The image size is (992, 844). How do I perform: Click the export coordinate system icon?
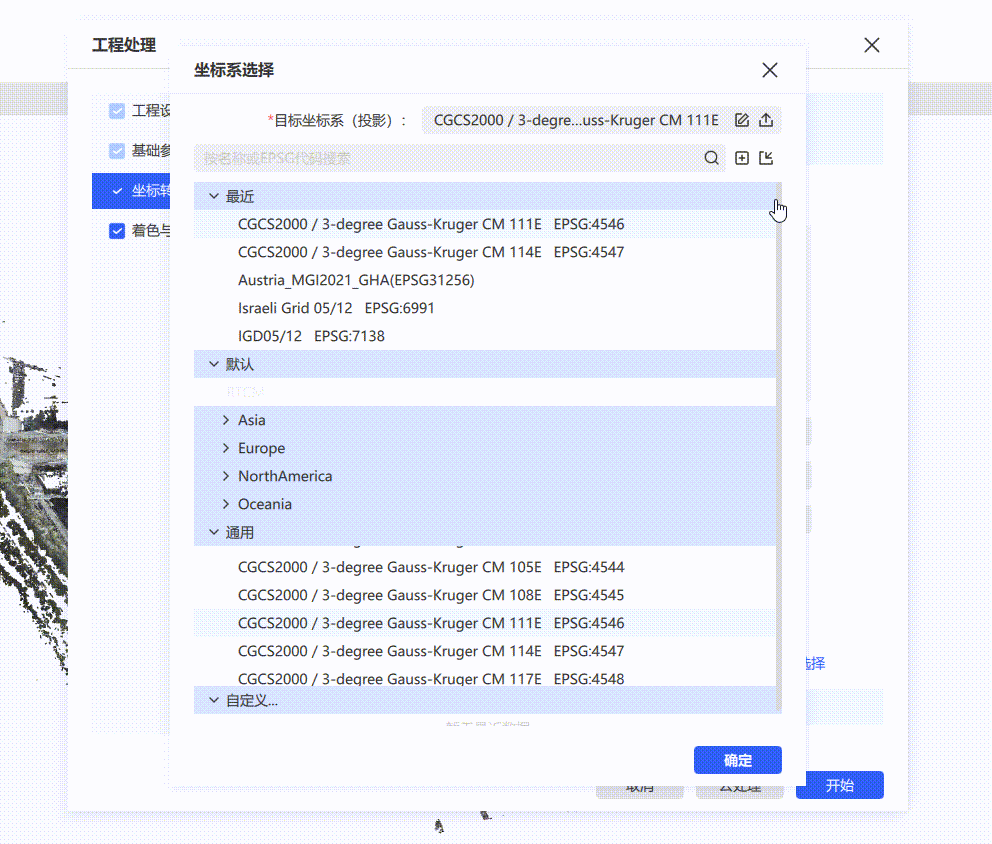click(766, 120)
